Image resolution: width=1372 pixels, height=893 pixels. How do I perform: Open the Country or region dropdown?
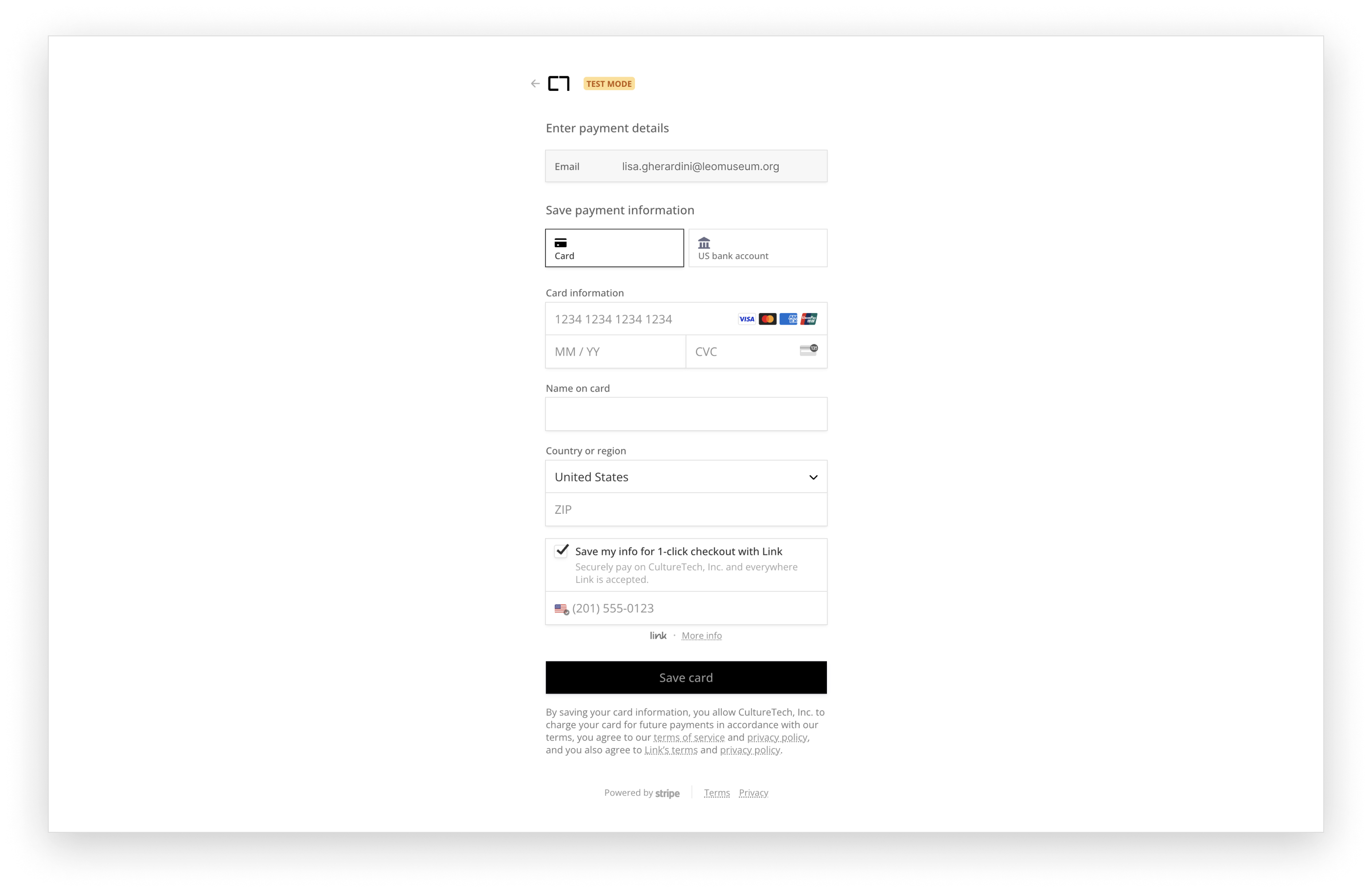[x=686, y=477]
